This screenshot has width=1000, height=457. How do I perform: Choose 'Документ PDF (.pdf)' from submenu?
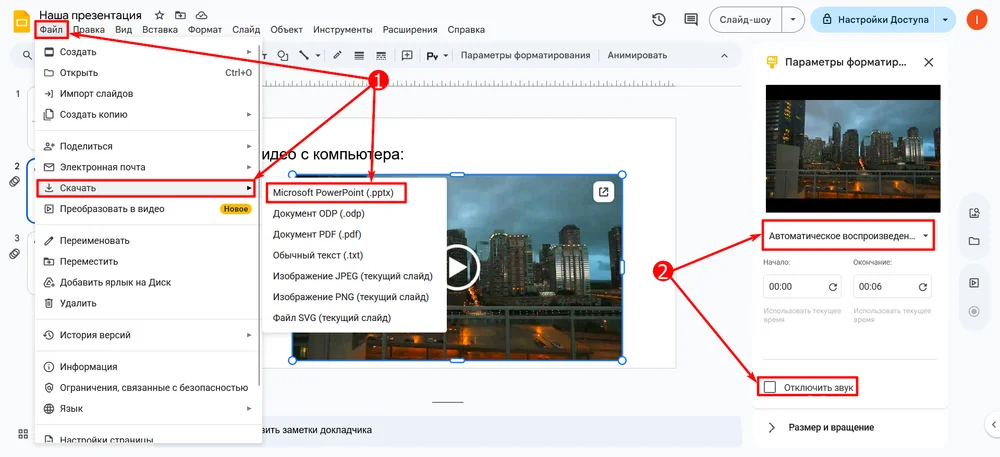316,234
